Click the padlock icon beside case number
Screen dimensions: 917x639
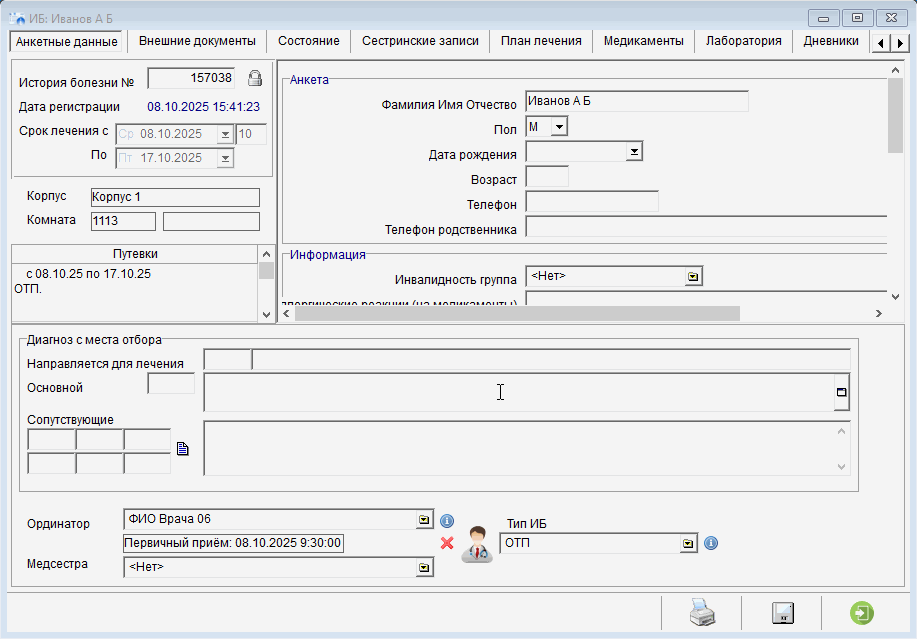254,78
